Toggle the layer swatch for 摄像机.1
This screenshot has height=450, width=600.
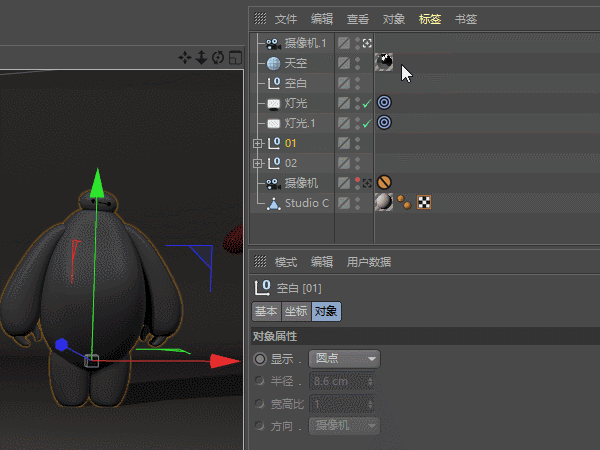coord(344,43)
